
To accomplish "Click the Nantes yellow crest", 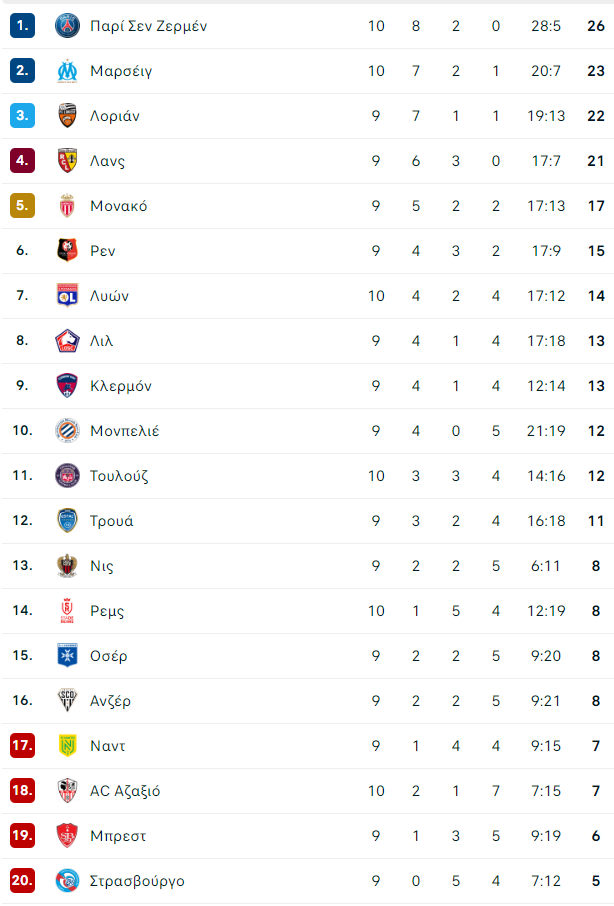I will pyautogui.click(x=67, y=746).
